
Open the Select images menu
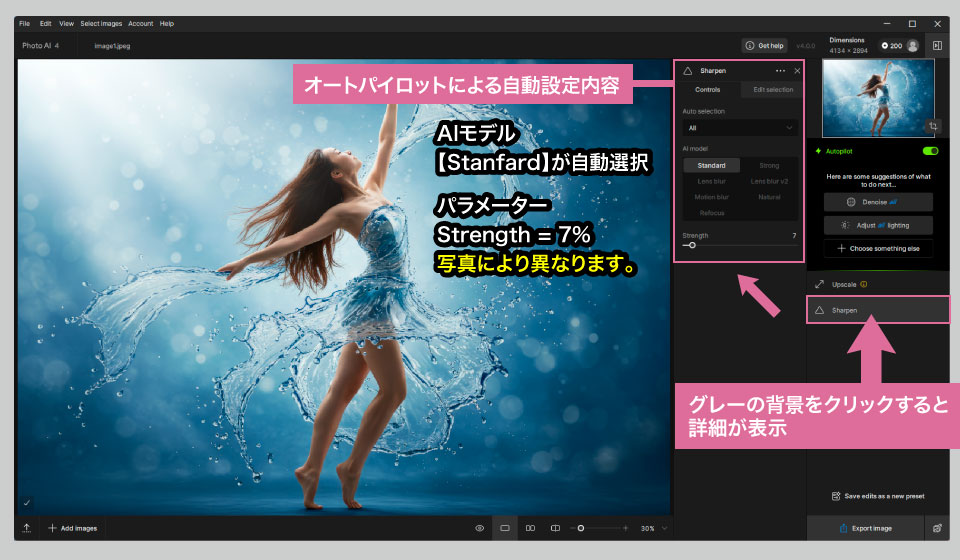(101, 24)
